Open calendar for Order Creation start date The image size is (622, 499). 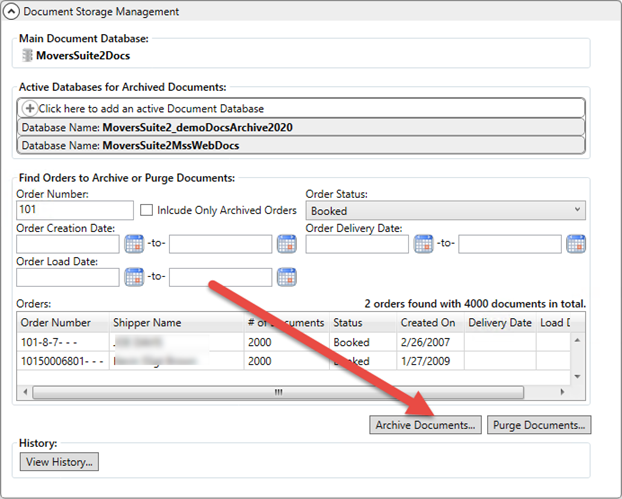pos(134,244)
